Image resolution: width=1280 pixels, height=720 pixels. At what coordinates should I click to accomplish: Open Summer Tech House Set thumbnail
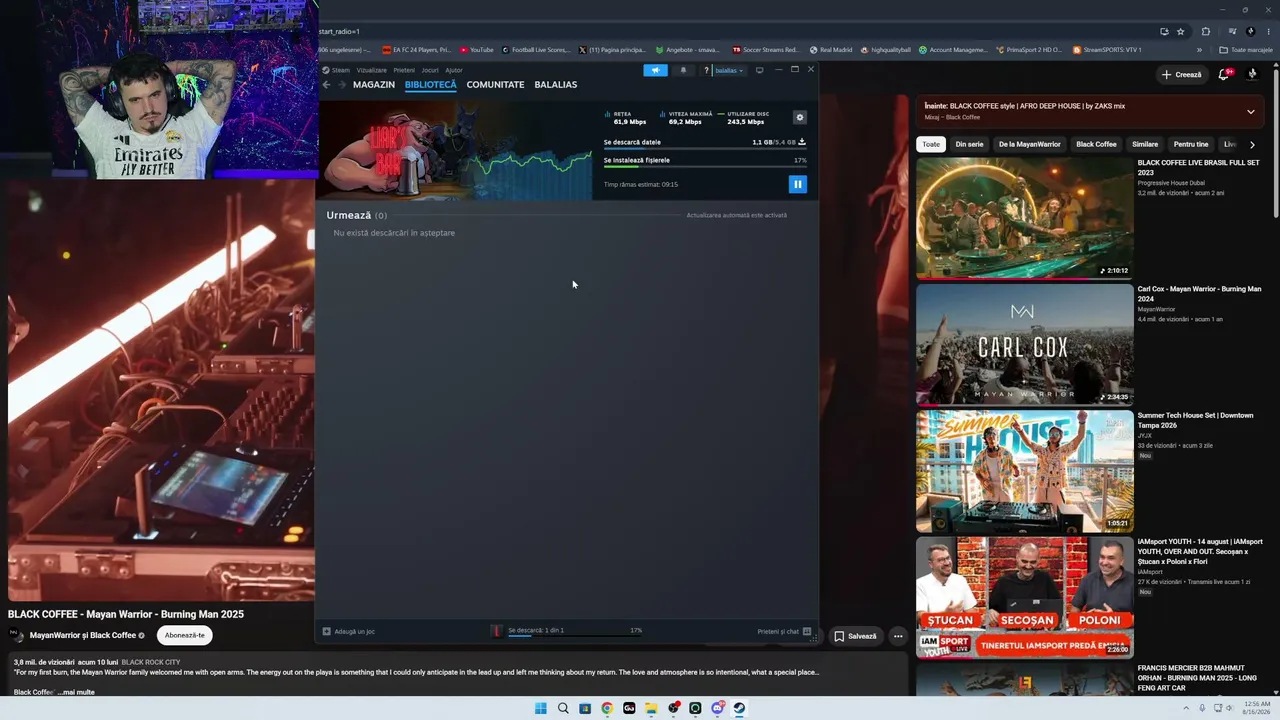pos(1025,471)
